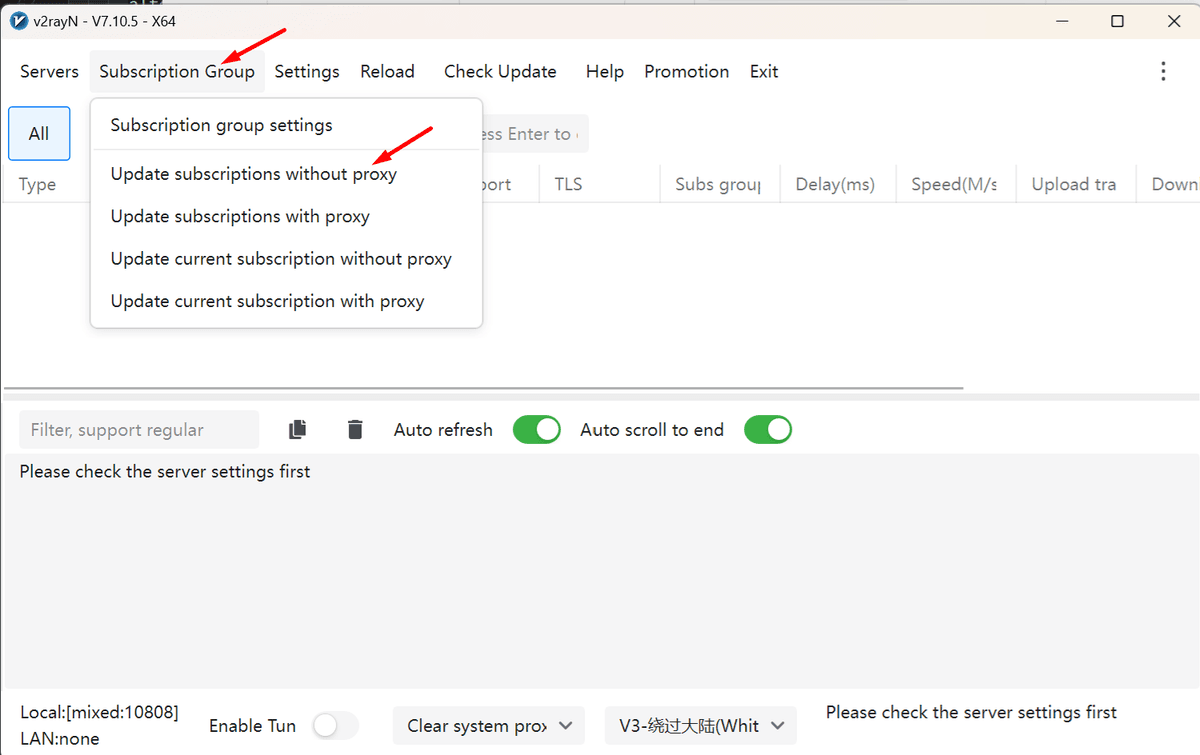This screenshot has width=1200, height=755.
Task: Click the log line about server settings
Action: 165,471
